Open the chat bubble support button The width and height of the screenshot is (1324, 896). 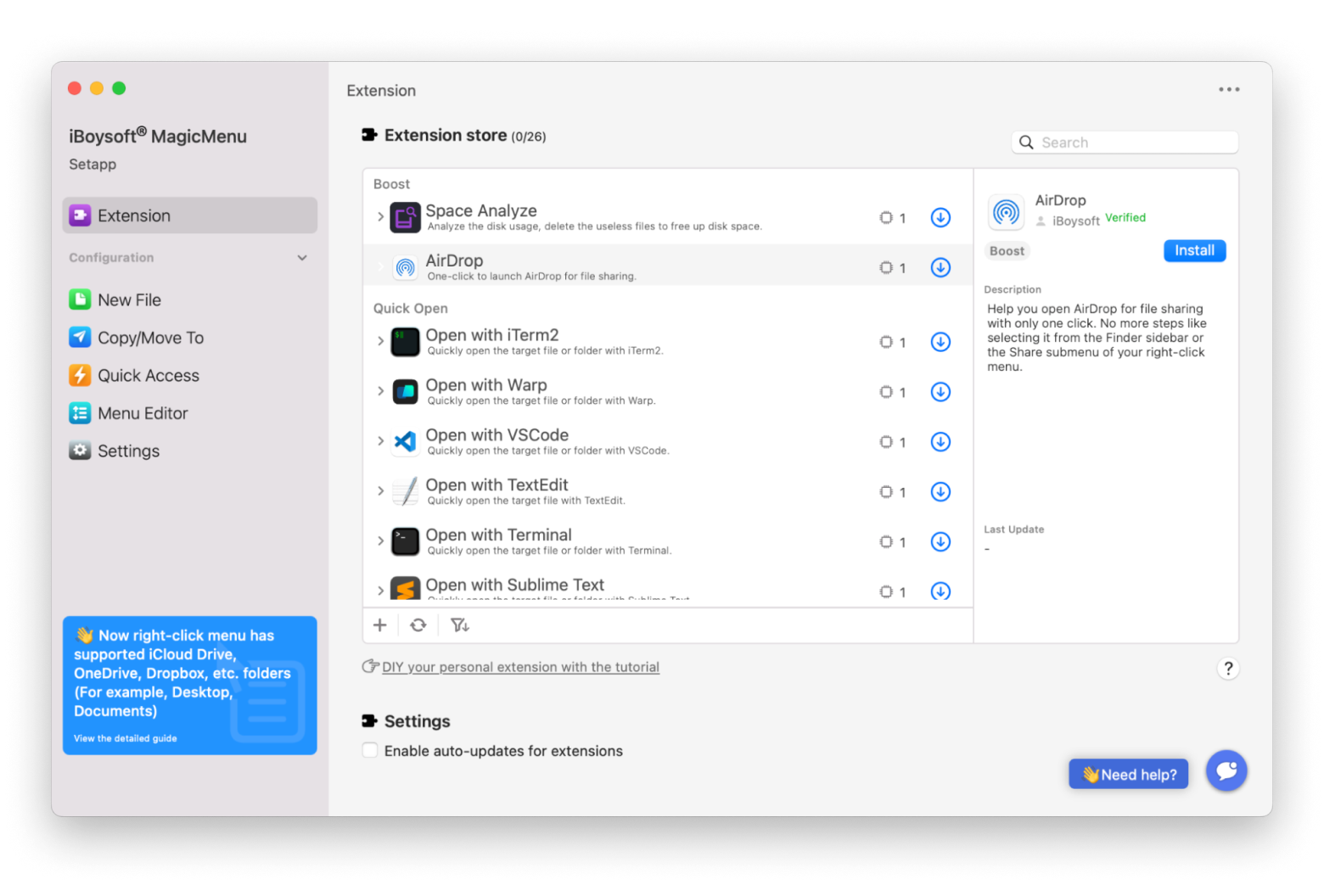(x=1226, y=770)
